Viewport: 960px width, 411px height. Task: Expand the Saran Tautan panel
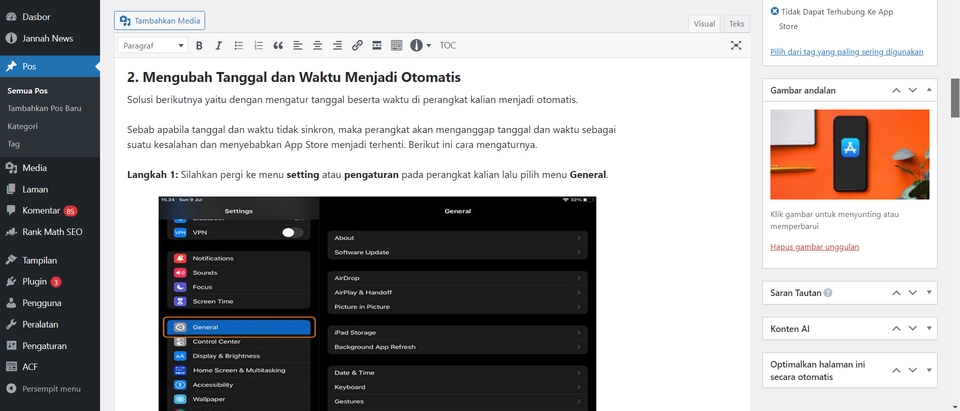[x=929, y=293]
